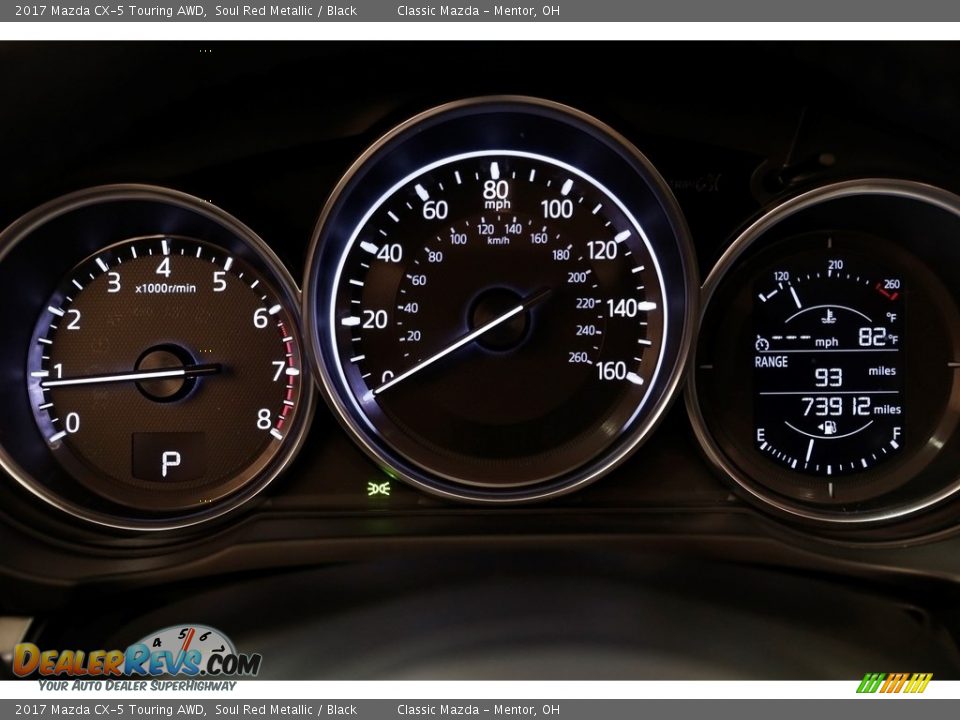Click the coolant temperature icon

click(x=829, y=317)
